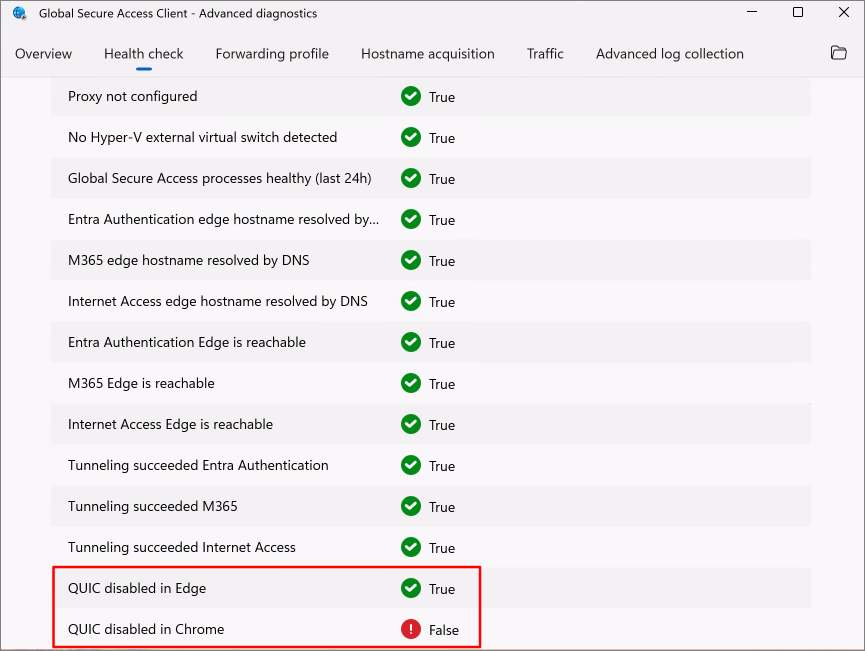Screen dimensions: 865x651
Task: Click check icon for M365 Edge is reachable
Action: click(x=410, y=383)
